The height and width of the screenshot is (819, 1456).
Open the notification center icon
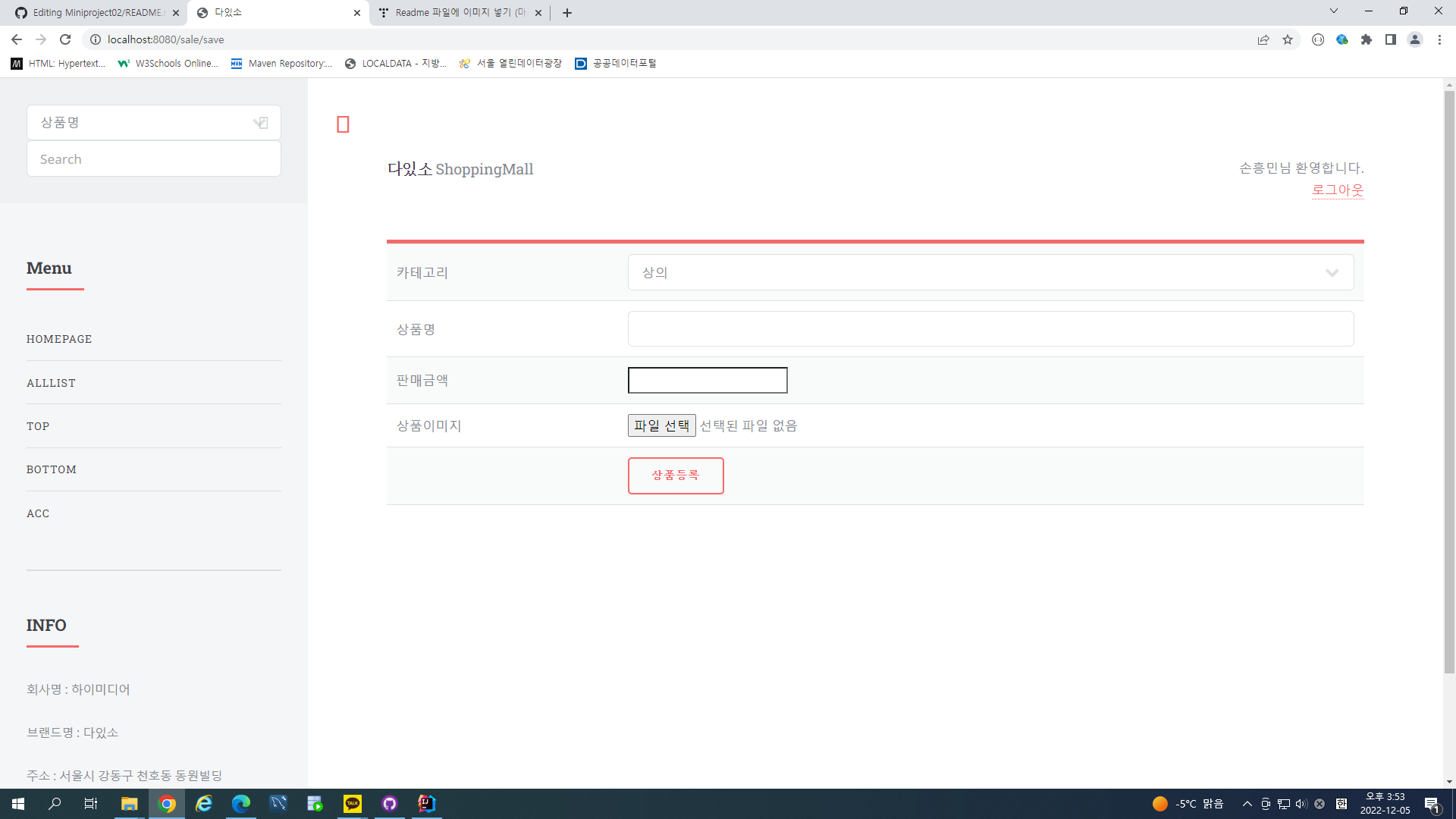click(x=1432, y=804)
